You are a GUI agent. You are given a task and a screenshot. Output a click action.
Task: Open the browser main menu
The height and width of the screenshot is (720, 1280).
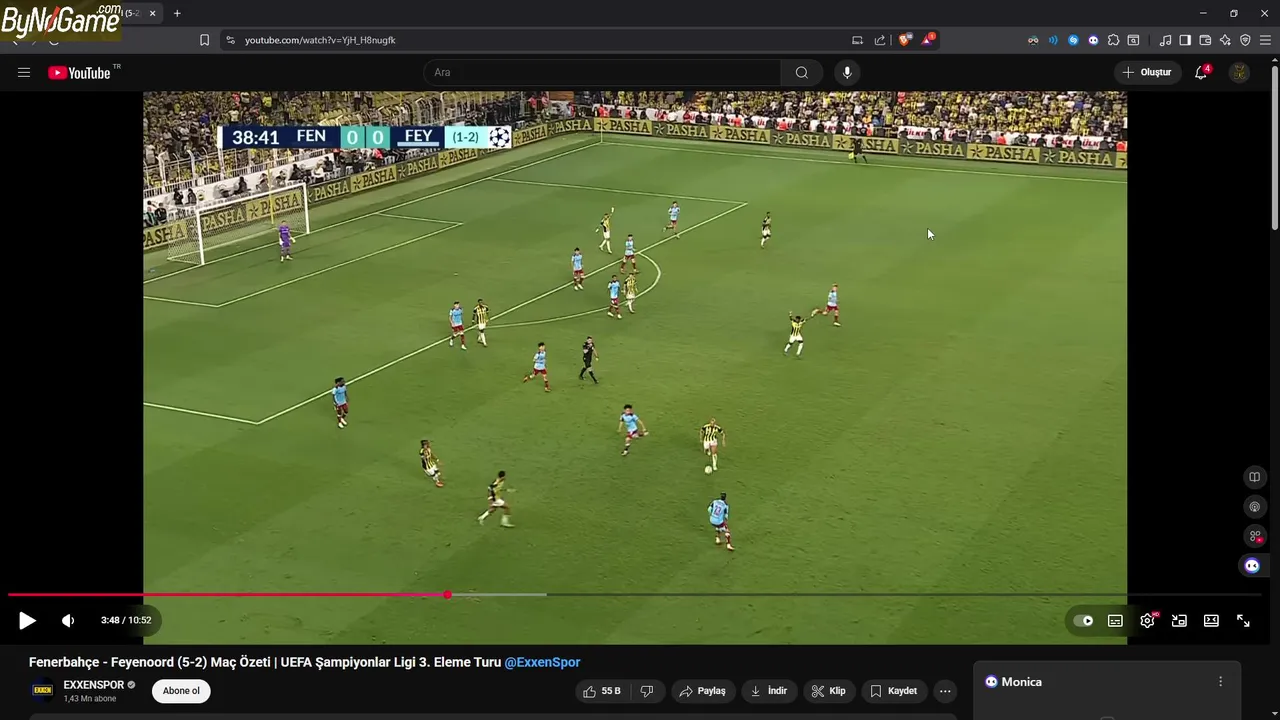(x=1265, y=40)
